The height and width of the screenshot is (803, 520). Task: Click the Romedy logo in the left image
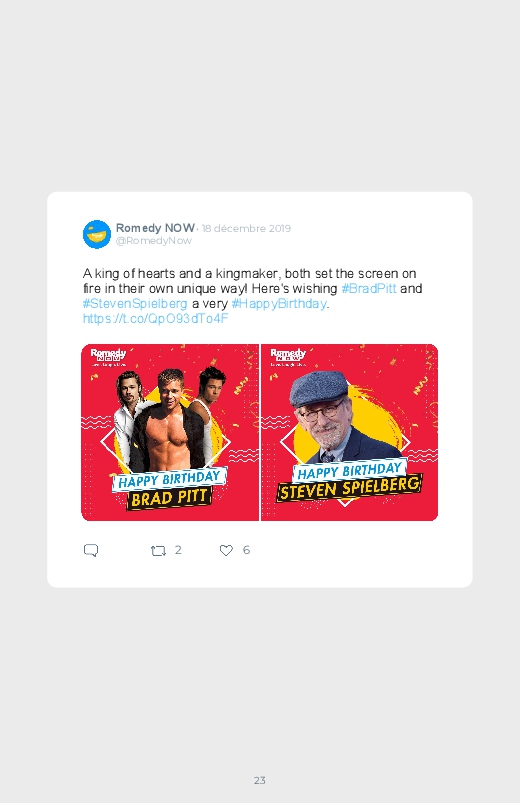108,357
